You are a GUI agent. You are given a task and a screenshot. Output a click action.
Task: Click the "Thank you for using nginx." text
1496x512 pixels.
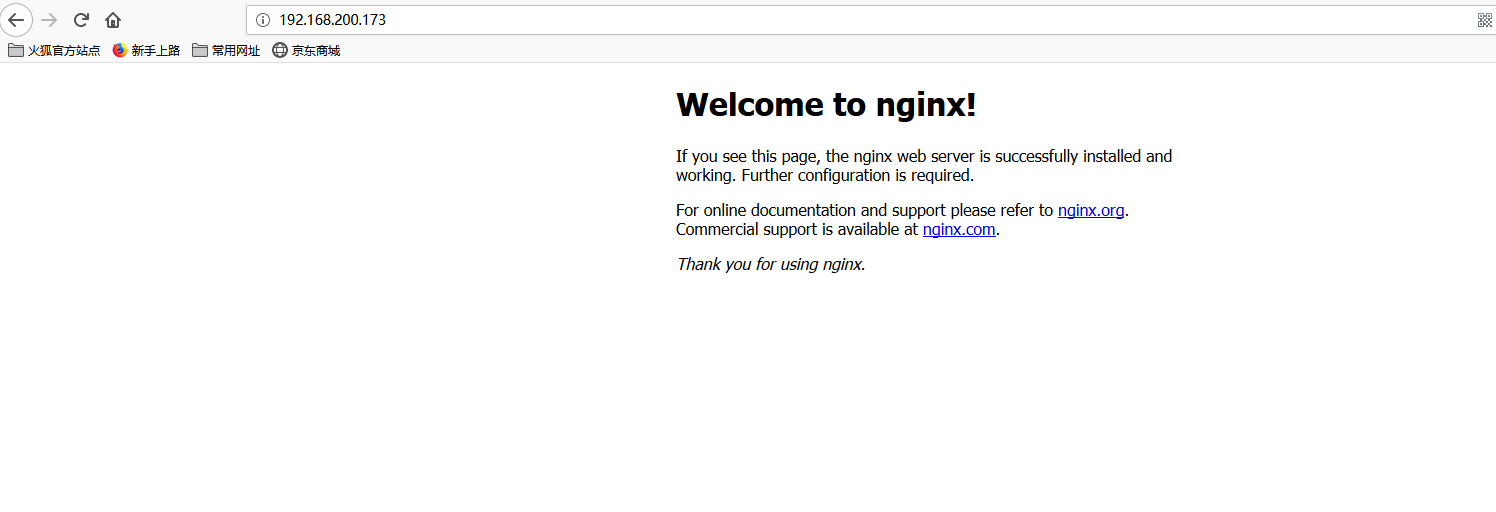point(770,264)
